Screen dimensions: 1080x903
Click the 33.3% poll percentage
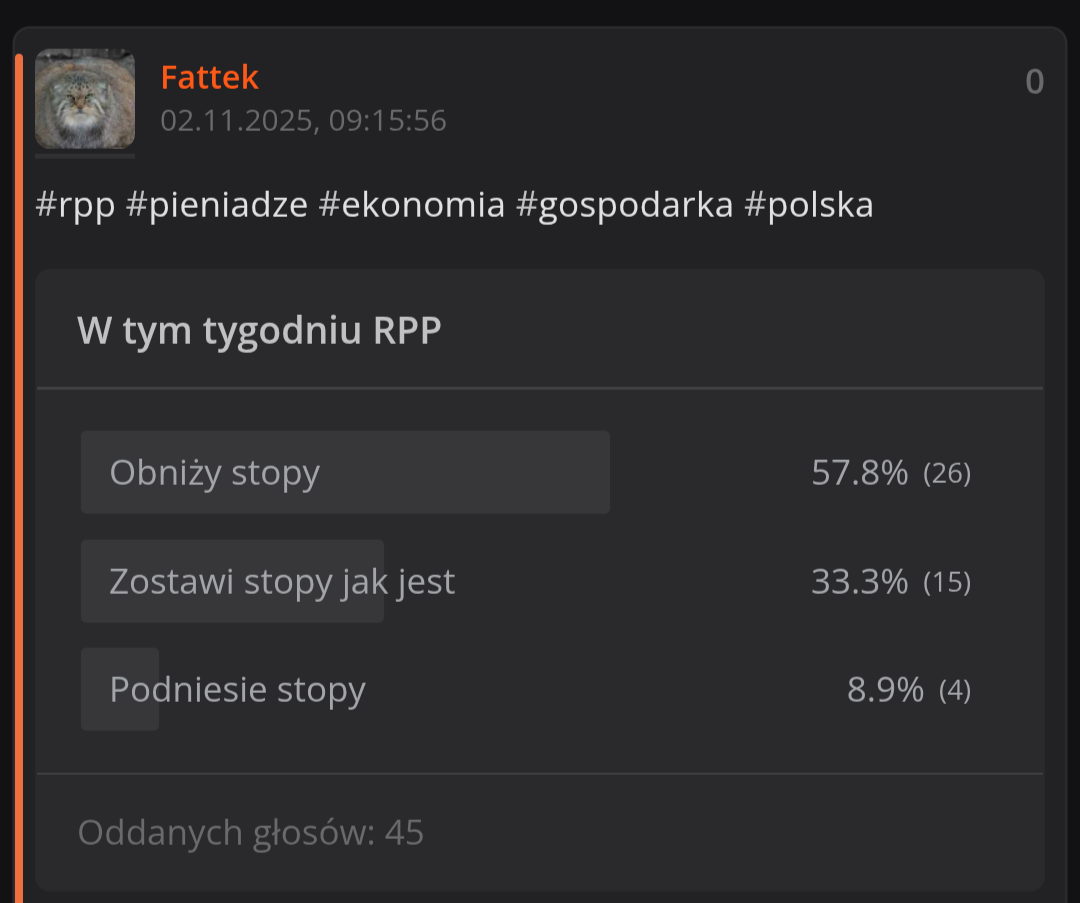tap(859, 581)
